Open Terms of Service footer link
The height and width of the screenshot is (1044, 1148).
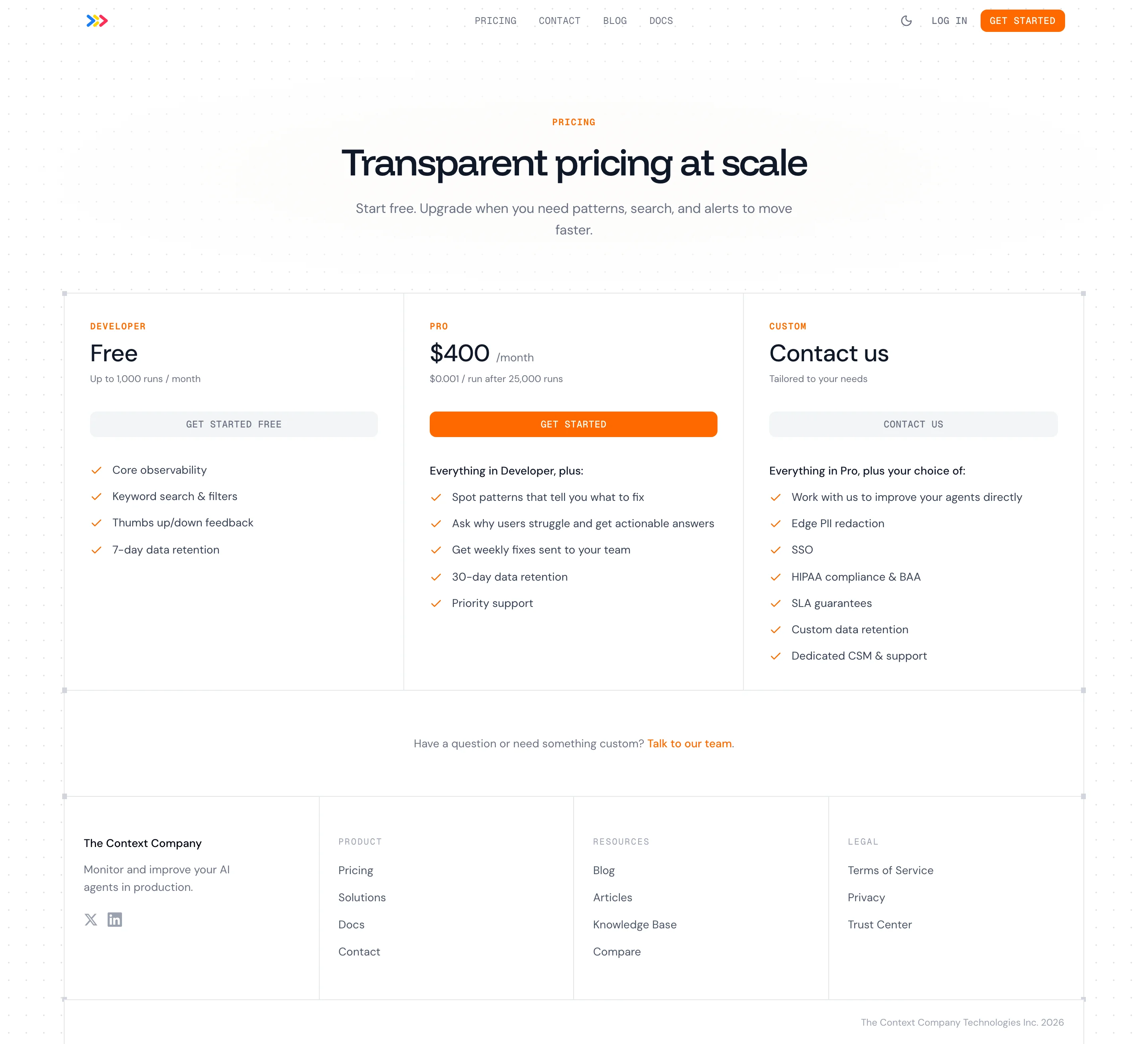pos(890,870)
